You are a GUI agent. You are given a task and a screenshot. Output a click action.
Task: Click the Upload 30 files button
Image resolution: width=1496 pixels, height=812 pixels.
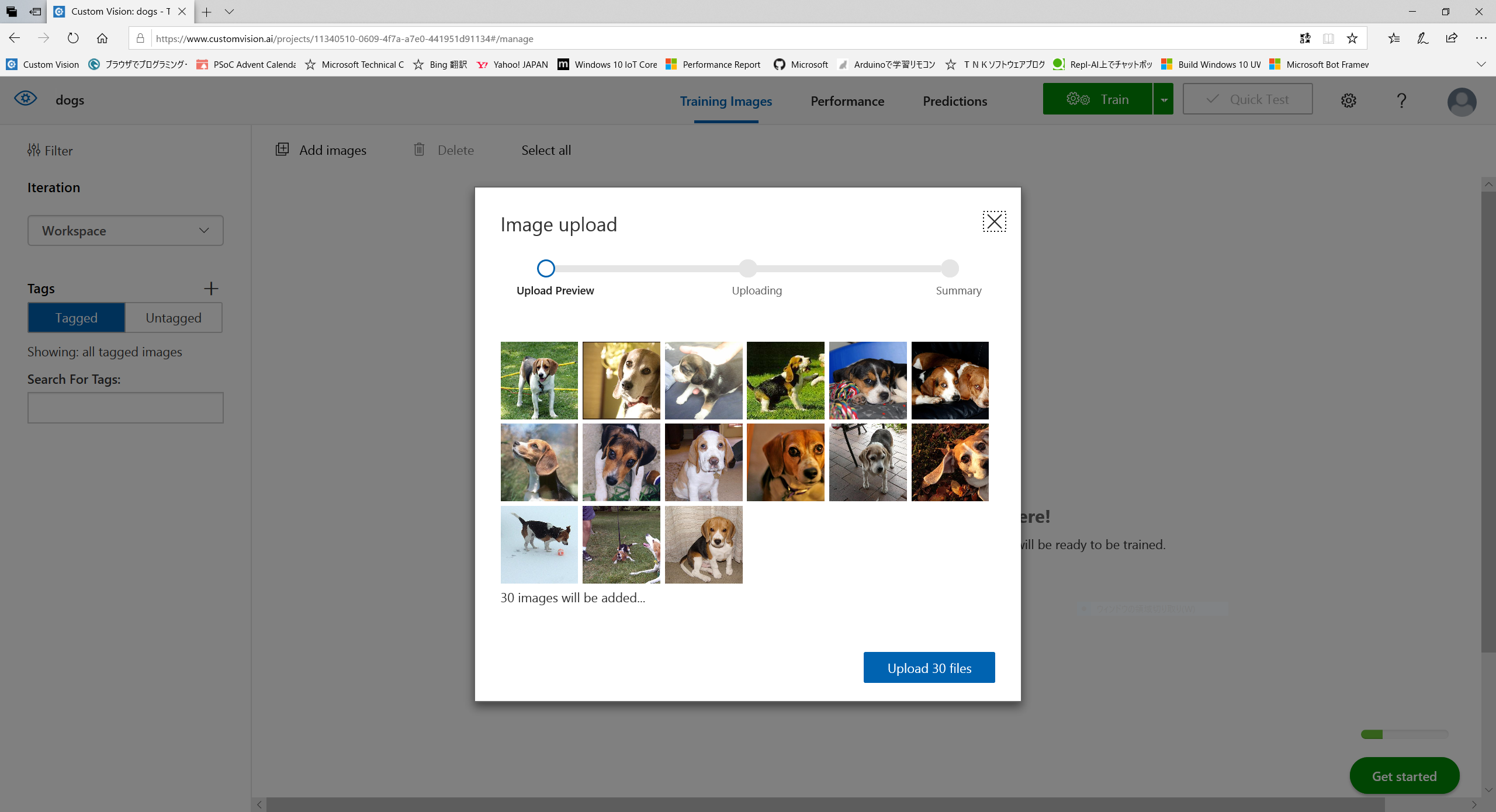pos(929,668)
